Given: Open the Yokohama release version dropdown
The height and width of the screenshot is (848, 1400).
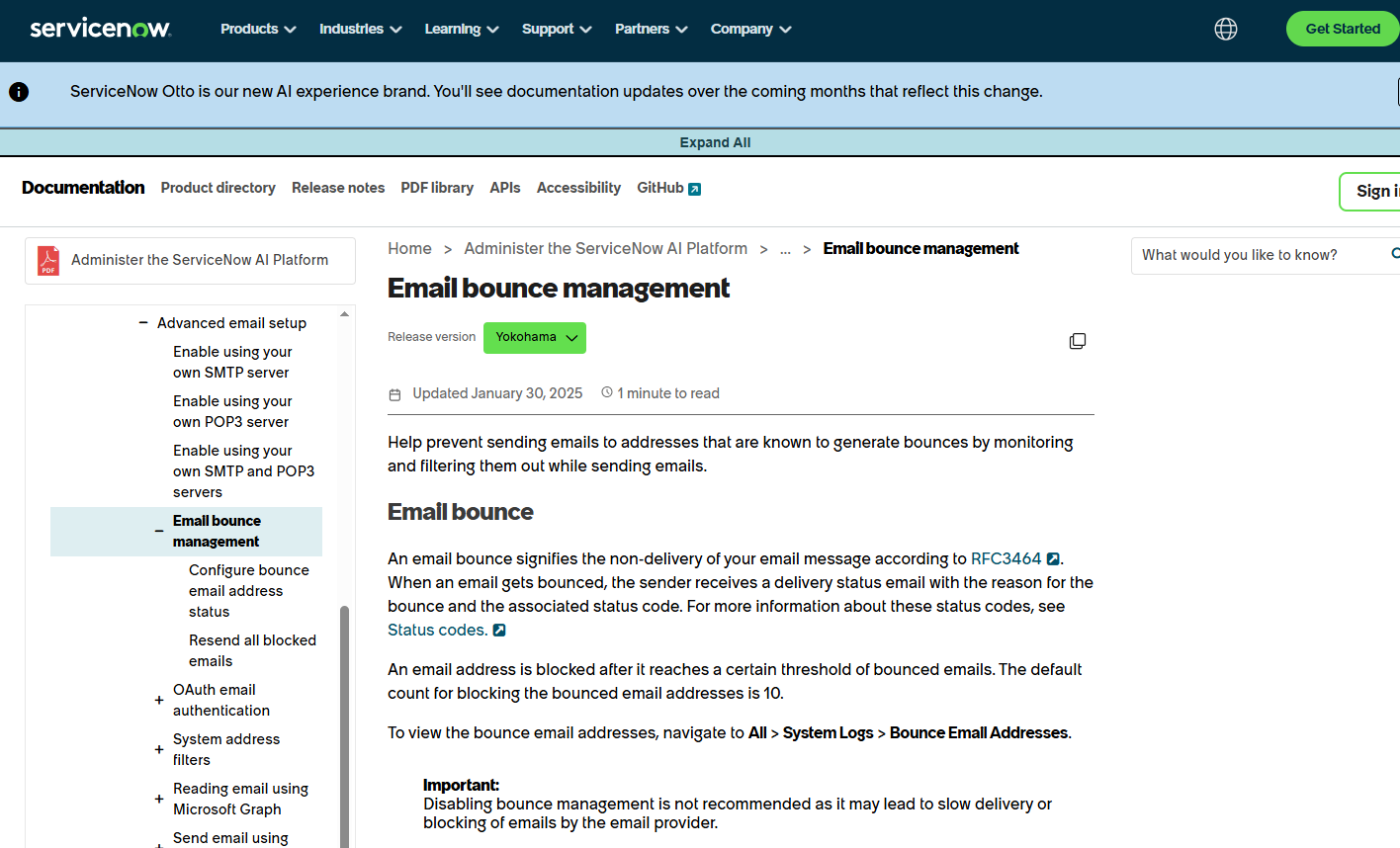Looking at the screenshot, I should 535,338.
